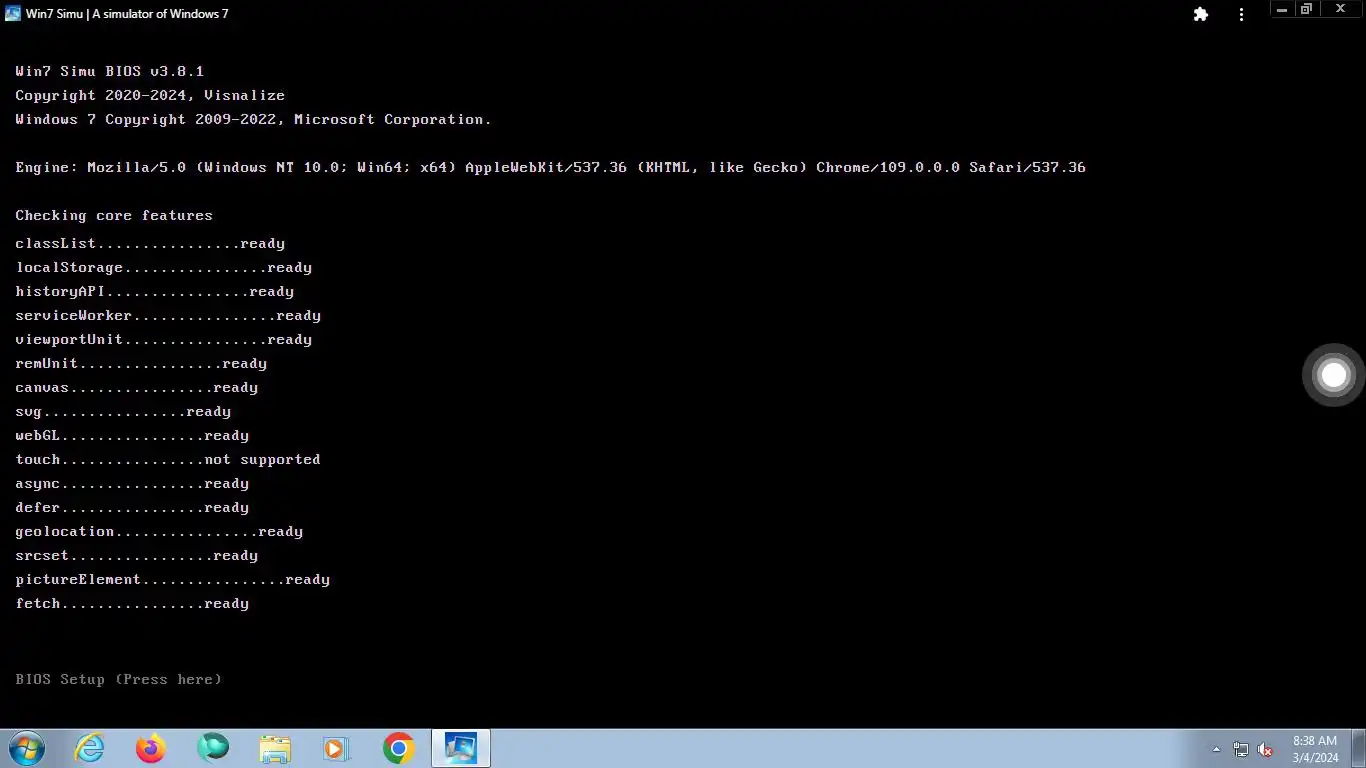The height and width of the screenshot is (768, 1366).
Task: Click the geolocation ready line
Action: (x=159, y=531)
